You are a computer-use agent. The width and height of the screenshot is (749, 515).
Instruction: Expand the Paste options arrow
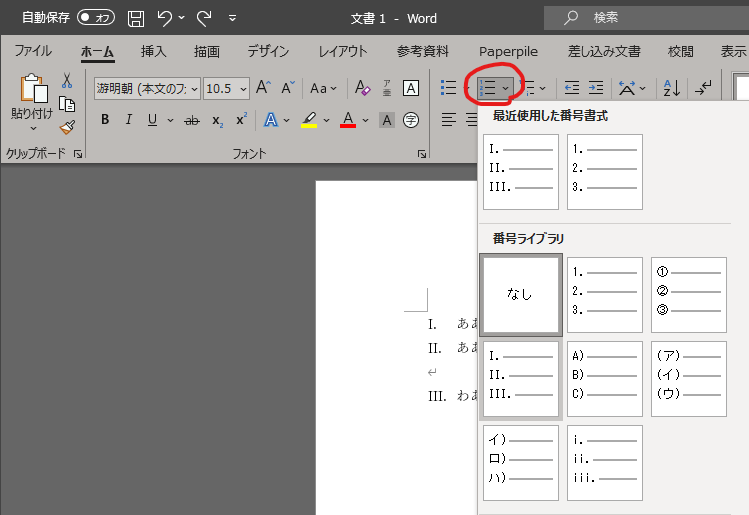pyautogui.click(x=33, y=128)
